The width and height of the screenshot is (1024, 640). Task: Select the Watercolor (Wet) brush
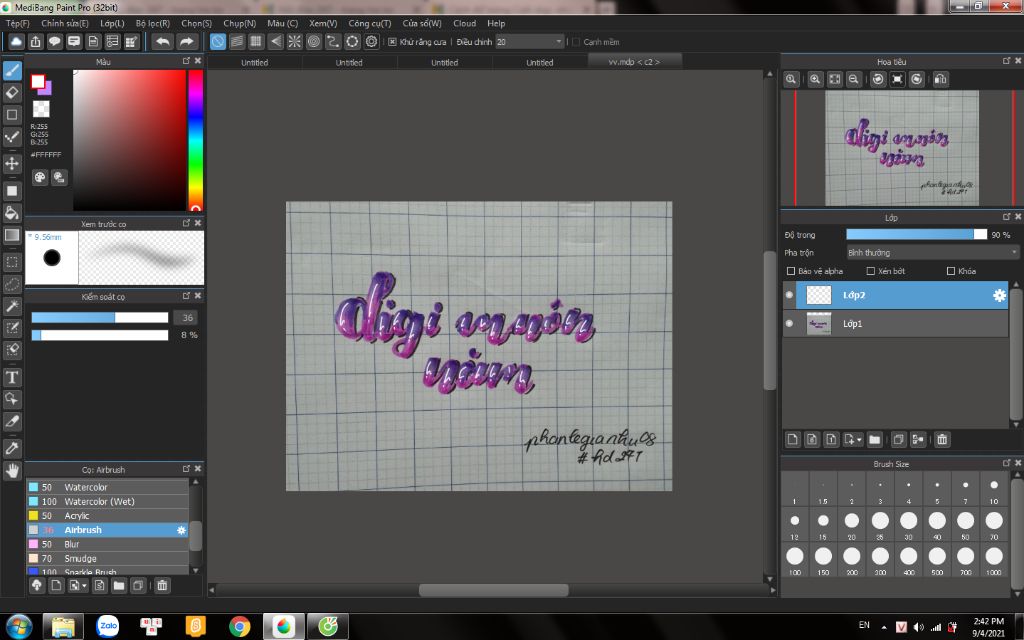click(99, 501)
